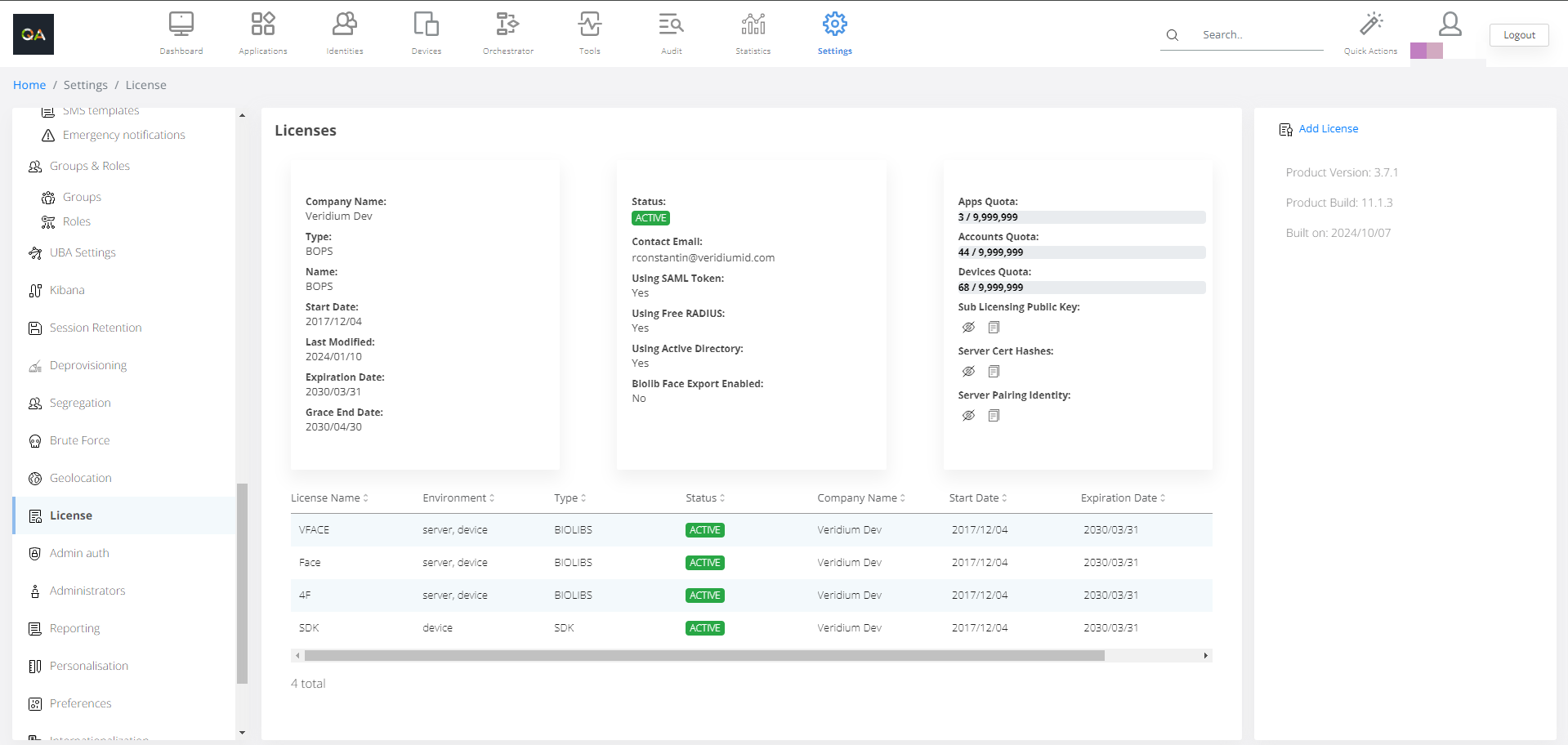Click the licenses table horizontal scrollbar
The image size is (1568, 745).
click(x=703, y=655)
